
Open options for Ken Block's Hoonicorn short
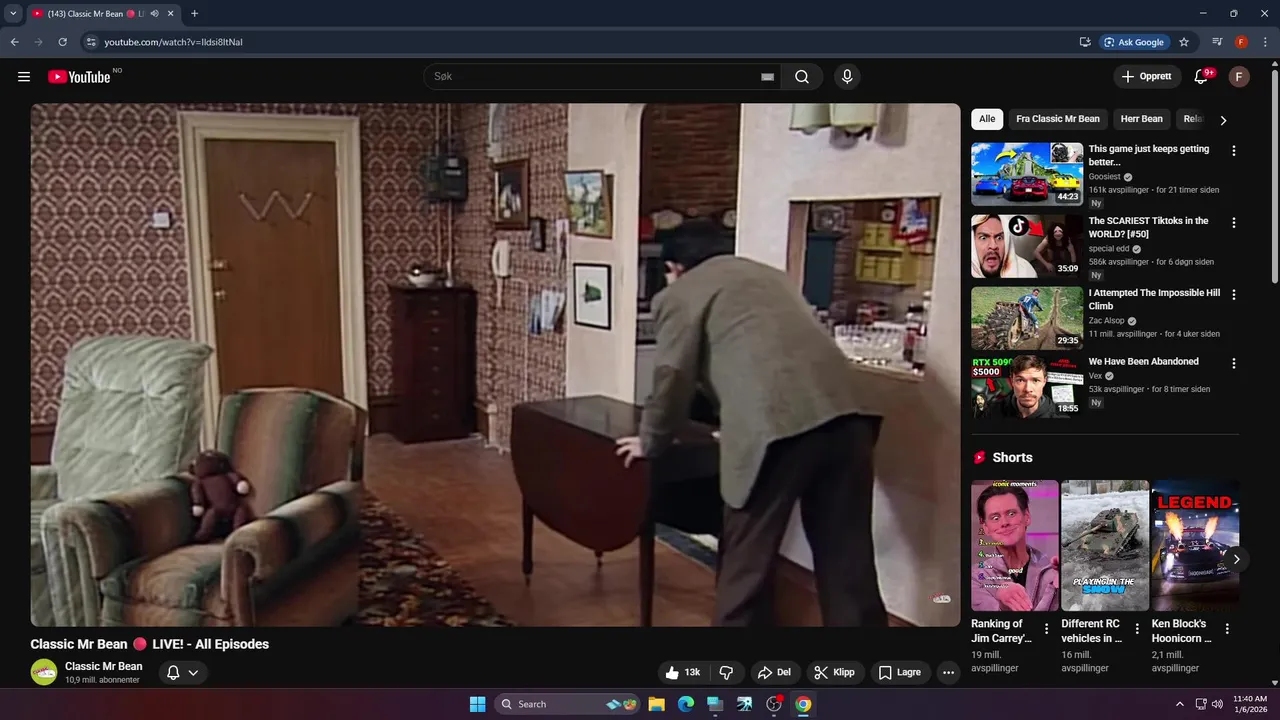pos(1227,629)
